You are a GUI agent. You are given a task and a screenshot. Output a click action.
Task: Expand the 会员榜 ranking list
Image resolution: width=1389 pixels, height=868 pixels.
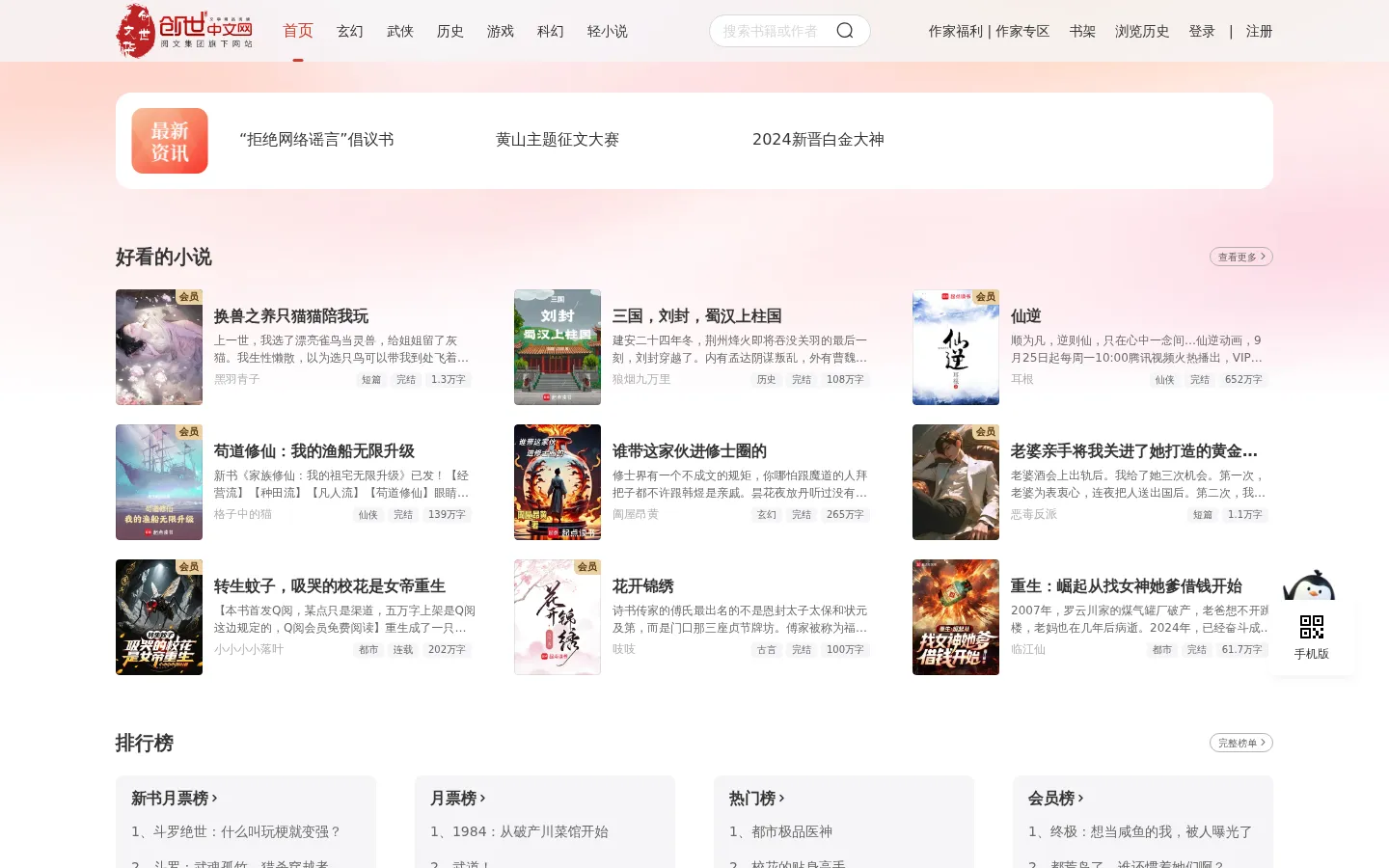pos(1056,799)
